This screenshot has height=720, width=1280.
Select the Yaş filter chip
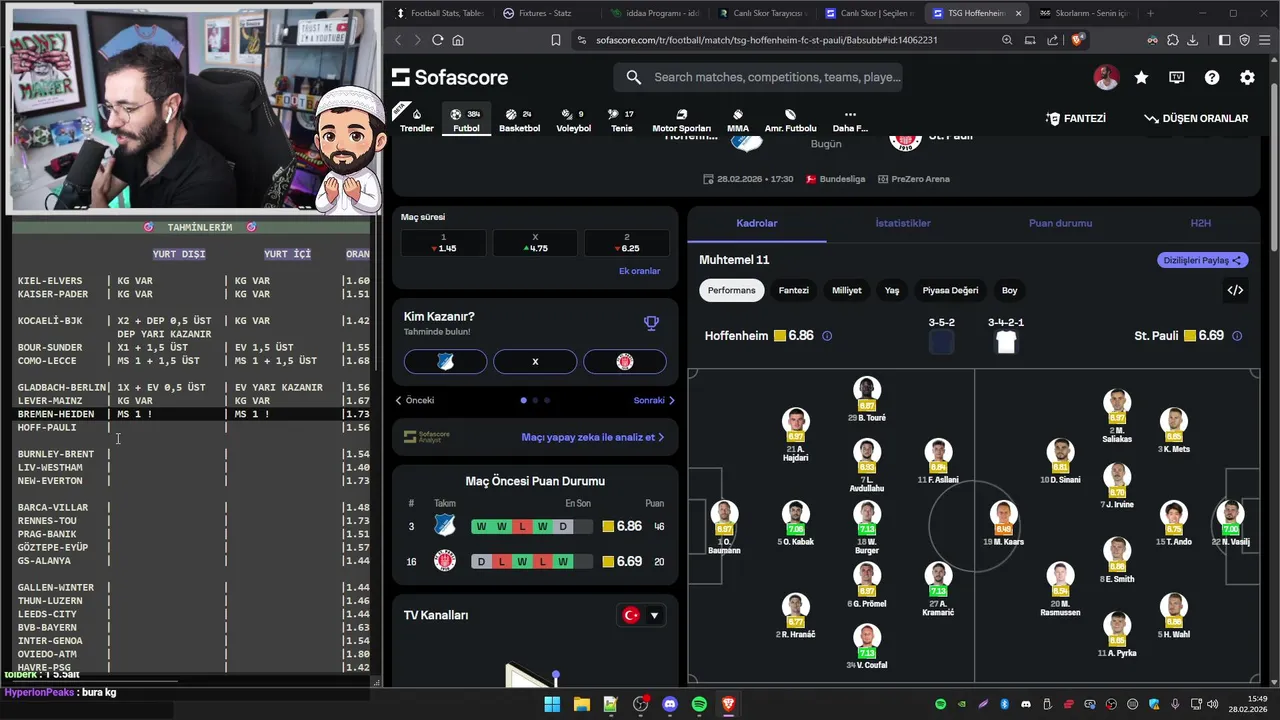pos(892,290)
